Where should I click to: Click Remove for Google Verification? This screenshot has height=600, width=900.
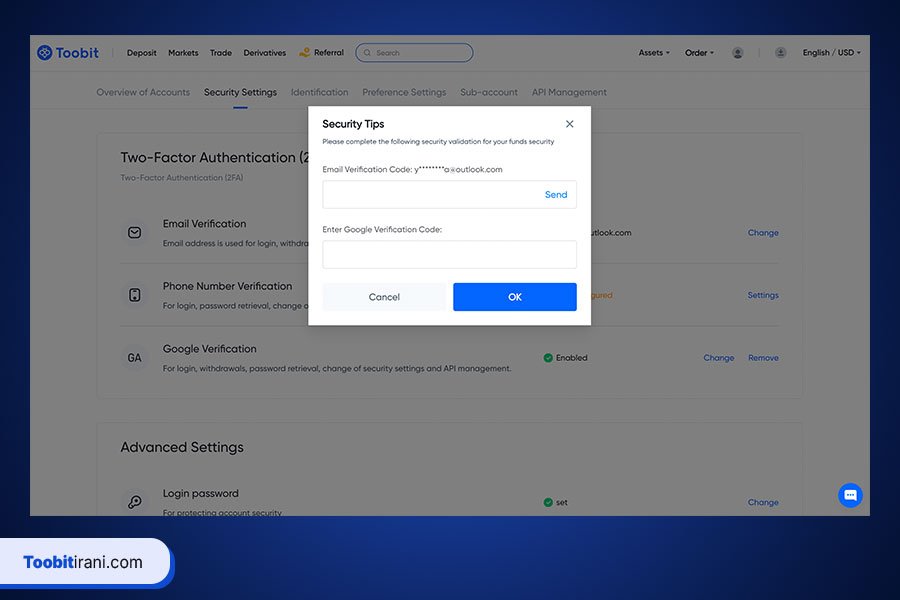click(763, 358)
